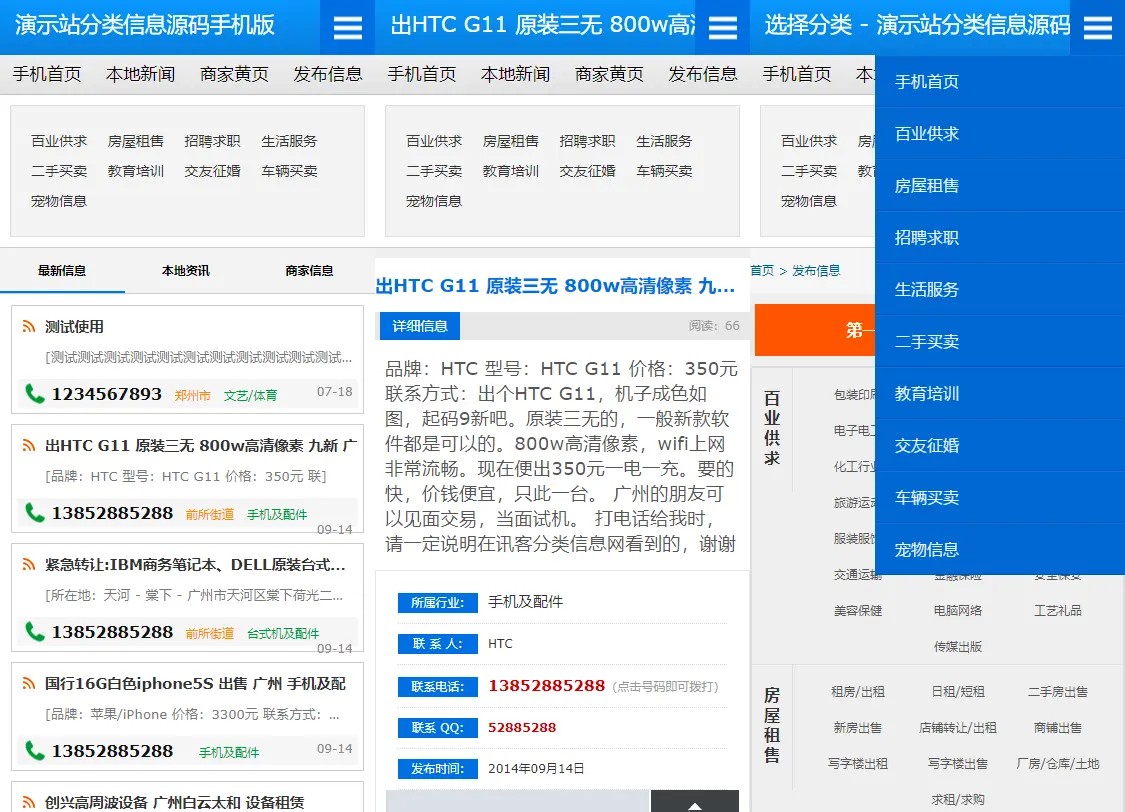Choose 厂房/仓库/土地 subcategory
This screenshot has width=1125, height=812.
click(x=1058, y=763)
